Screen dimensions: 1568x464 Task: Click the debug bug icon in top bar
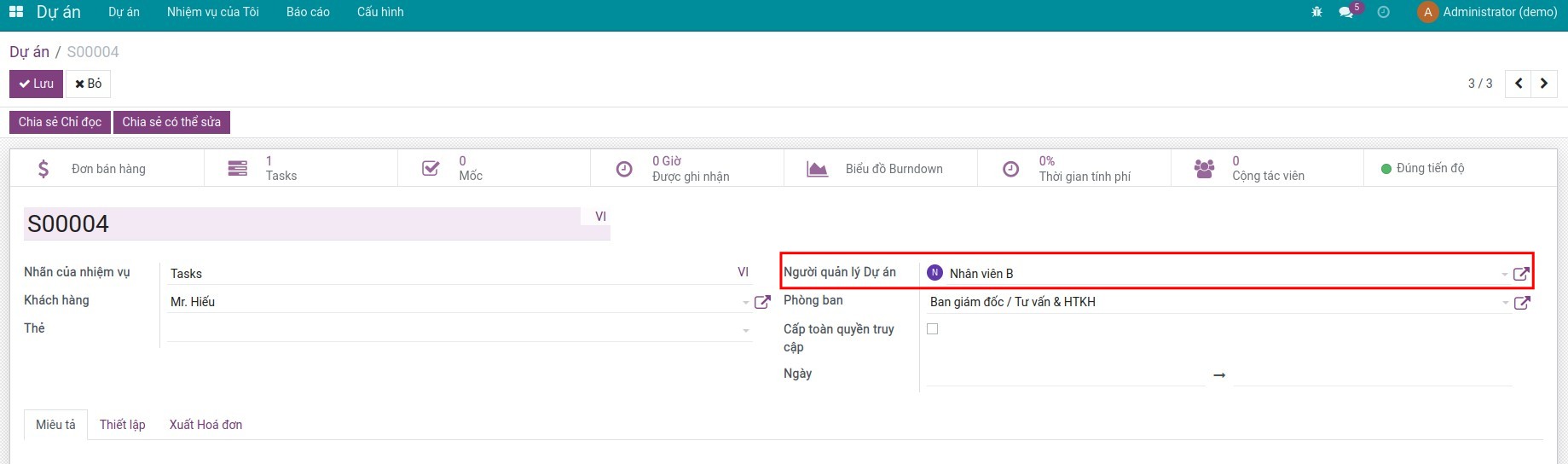1316,12
